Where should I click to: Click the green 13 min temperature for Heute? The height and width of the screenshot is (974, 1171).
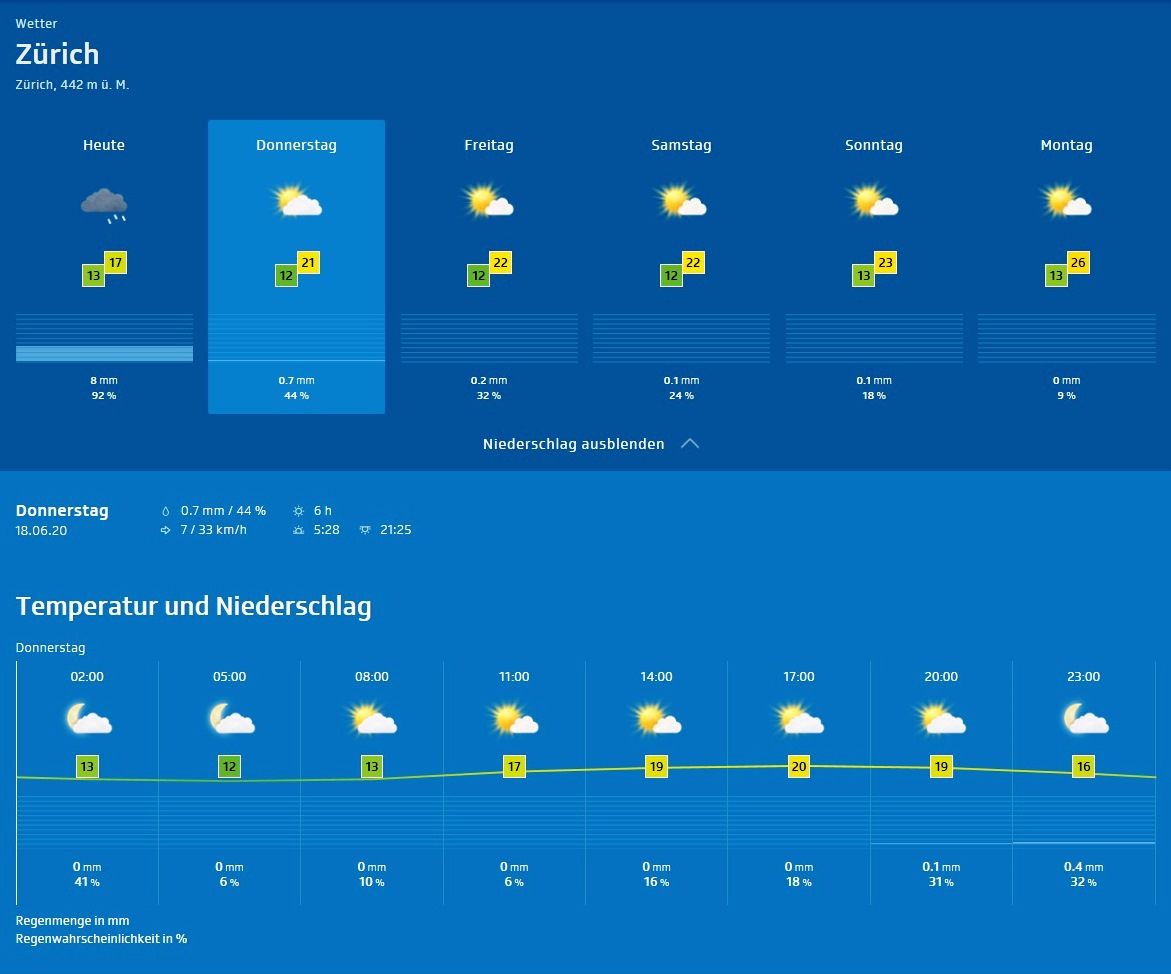coord(94,276)
